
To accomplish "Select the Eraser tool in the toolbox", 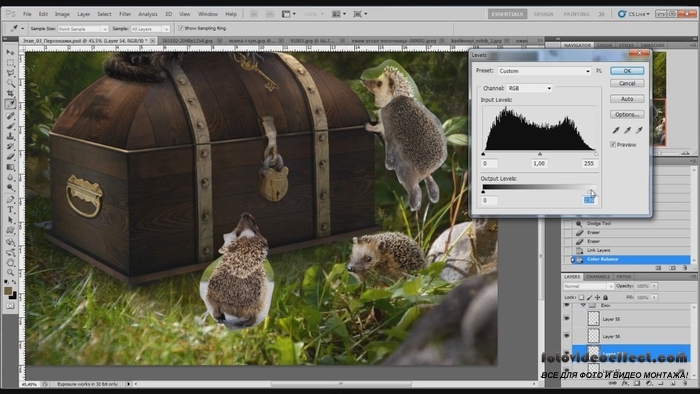I will coord(10,157).
